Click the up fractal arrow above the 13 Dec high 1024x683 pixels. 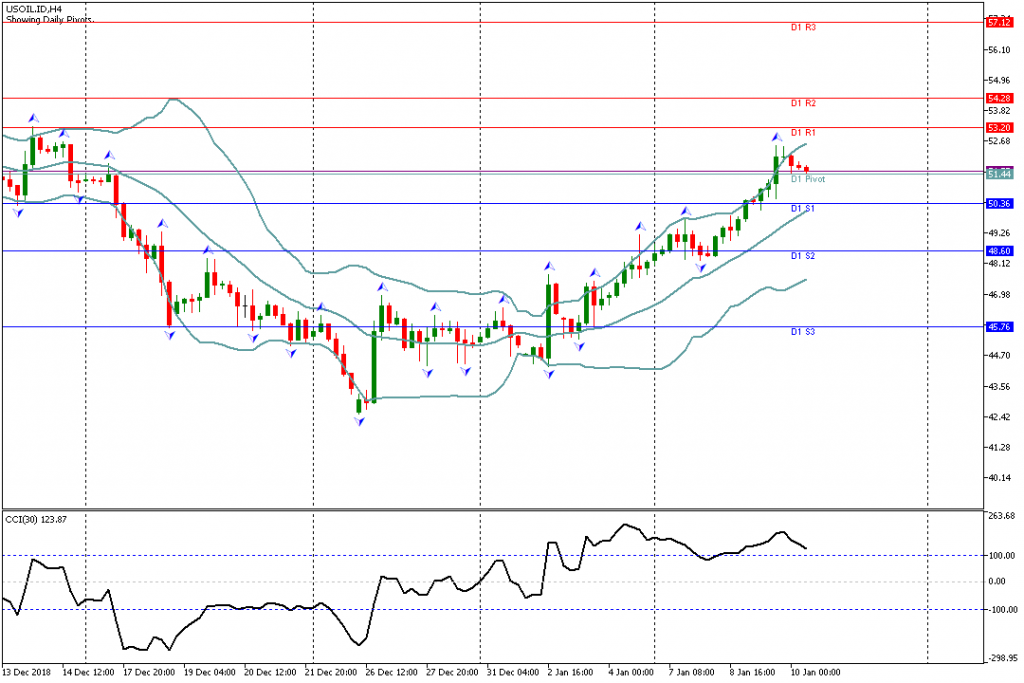(33, 118)
